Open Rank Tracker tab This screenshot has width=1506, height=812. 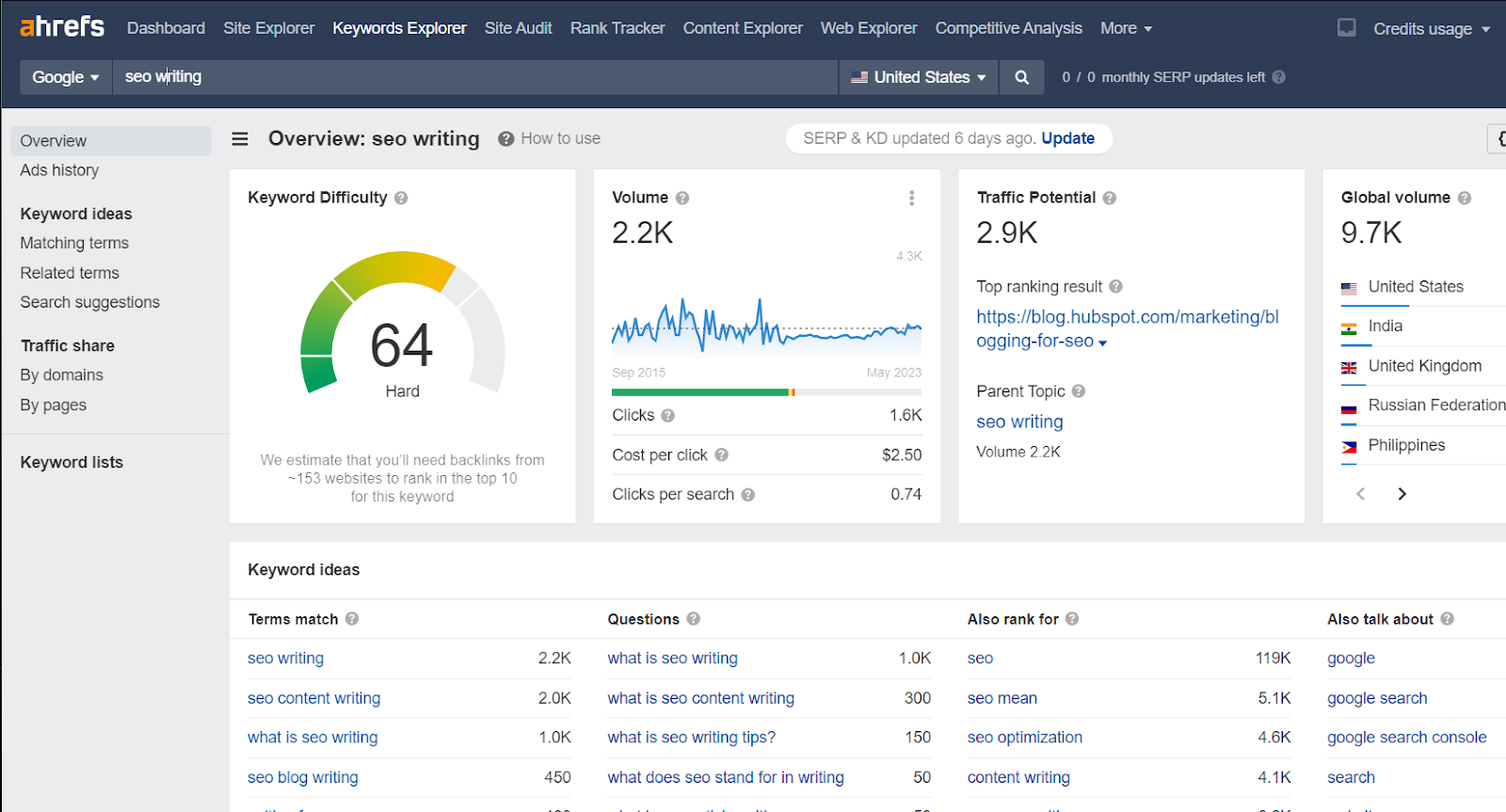point(617,28)
